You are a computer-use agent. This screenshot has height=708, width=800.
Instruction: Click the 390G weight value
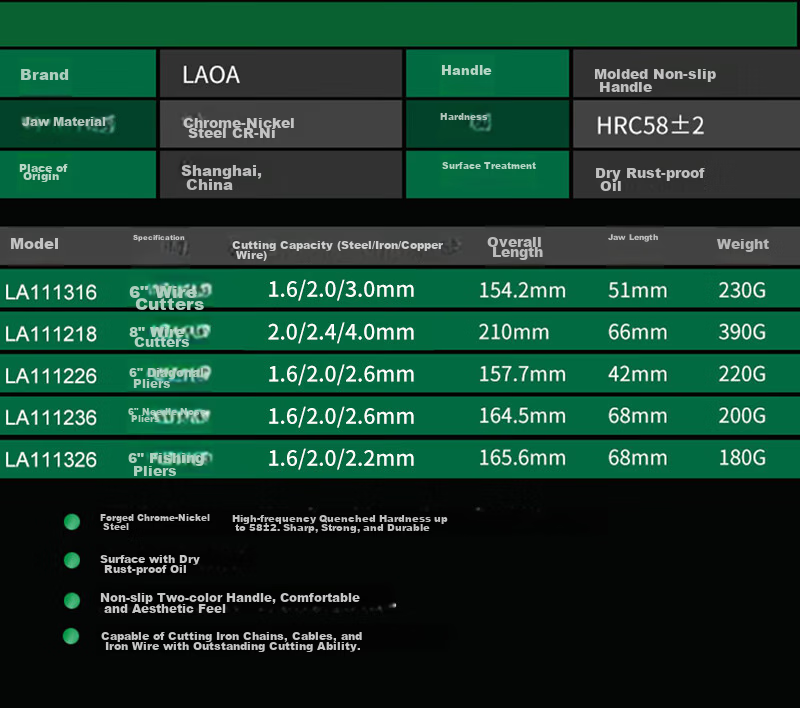coord(742,332)
